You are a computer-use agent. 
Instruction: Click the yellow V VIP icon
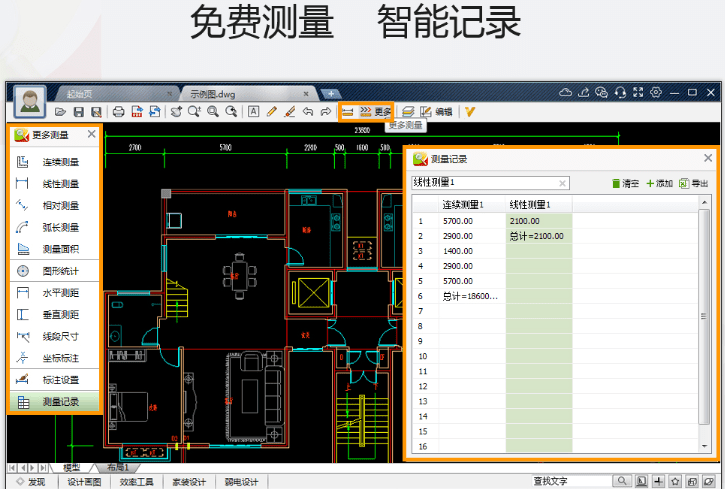pos(470,112)
